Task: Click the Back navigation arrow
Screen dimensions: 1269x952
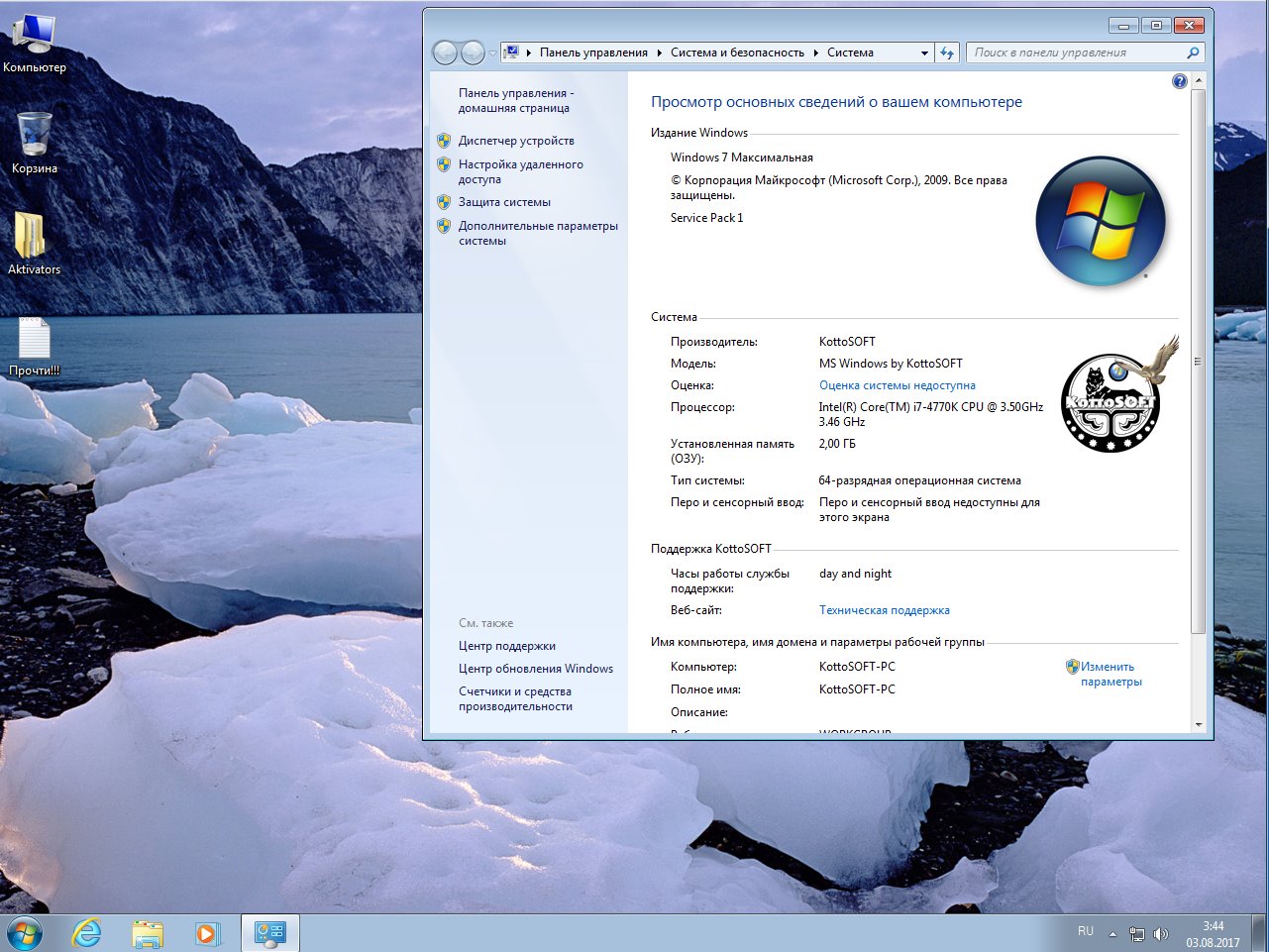Action: 445,53
